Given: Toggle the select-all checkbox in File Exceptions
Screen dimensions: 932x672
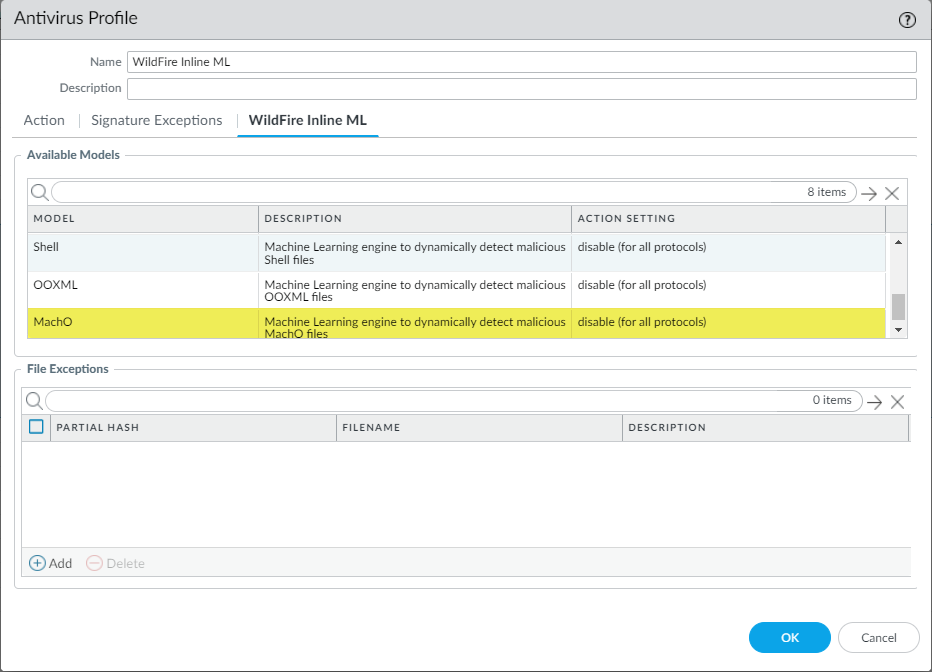Looking at the screenshot, I should [x=36, y=427].
